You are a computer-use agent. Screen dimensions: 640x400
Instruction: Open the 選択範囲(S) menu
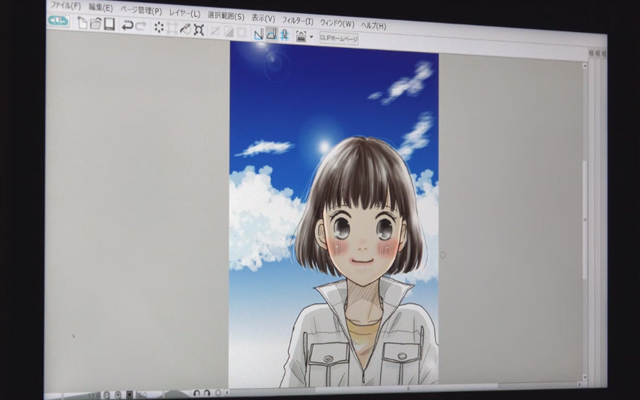coord(226,16)
